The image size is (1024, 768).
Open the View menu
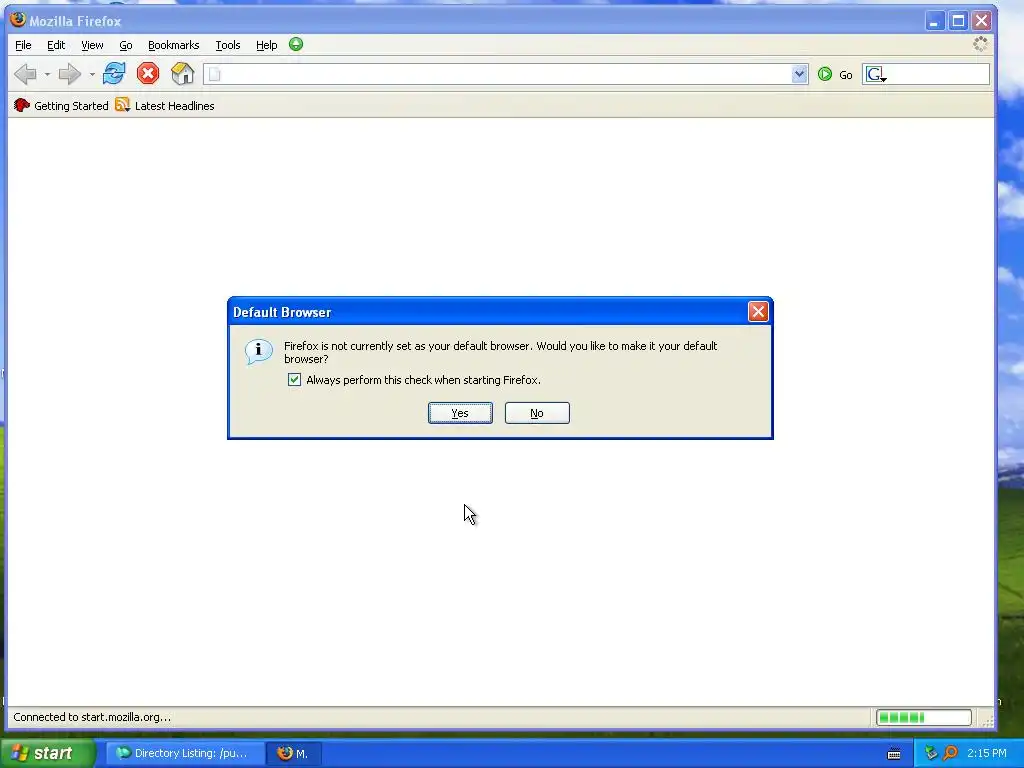pyautogui.click(x=92, y=45)
